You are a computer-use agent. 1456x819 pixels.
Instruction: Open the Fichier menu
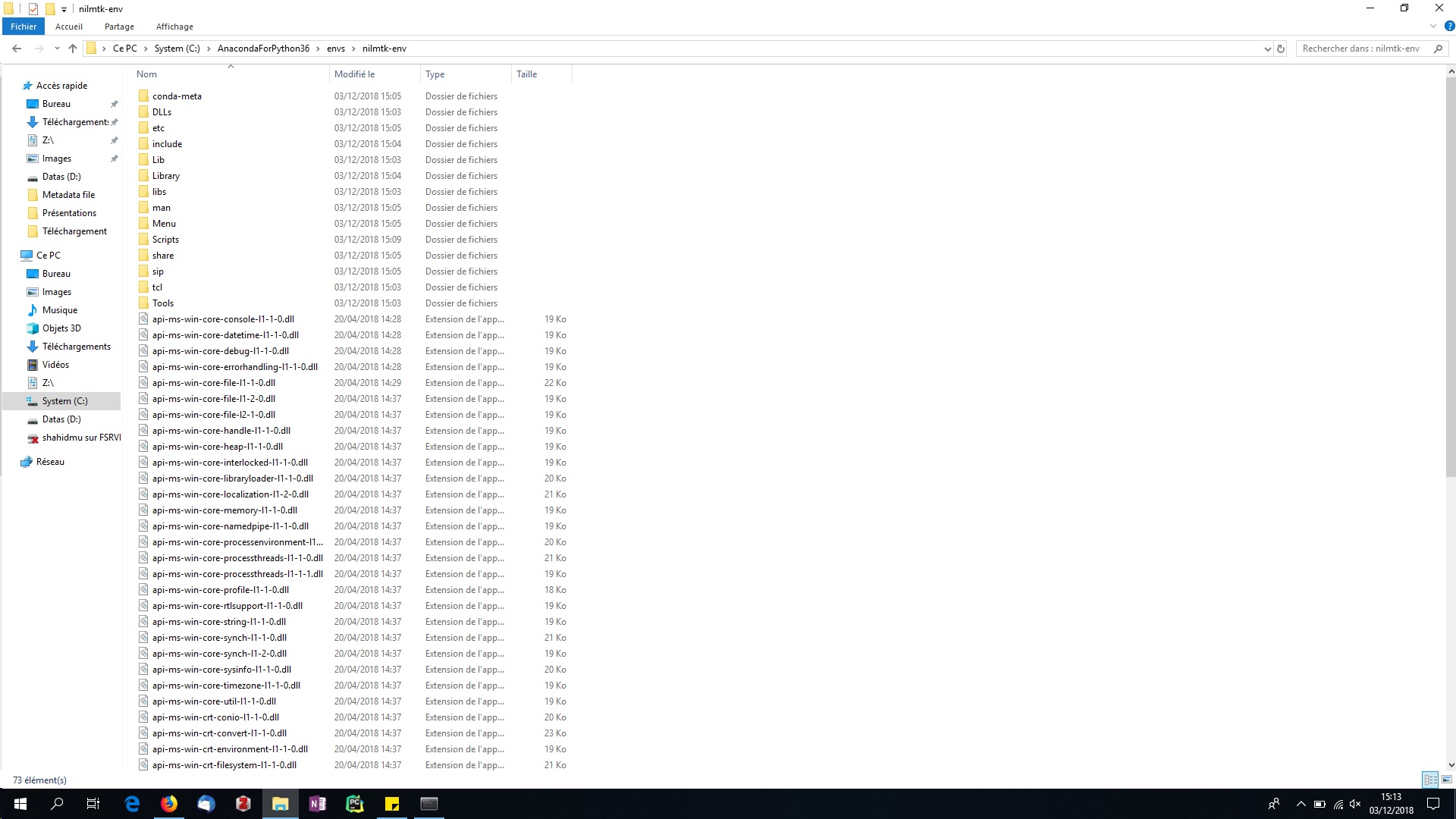(x=24, y=27)
